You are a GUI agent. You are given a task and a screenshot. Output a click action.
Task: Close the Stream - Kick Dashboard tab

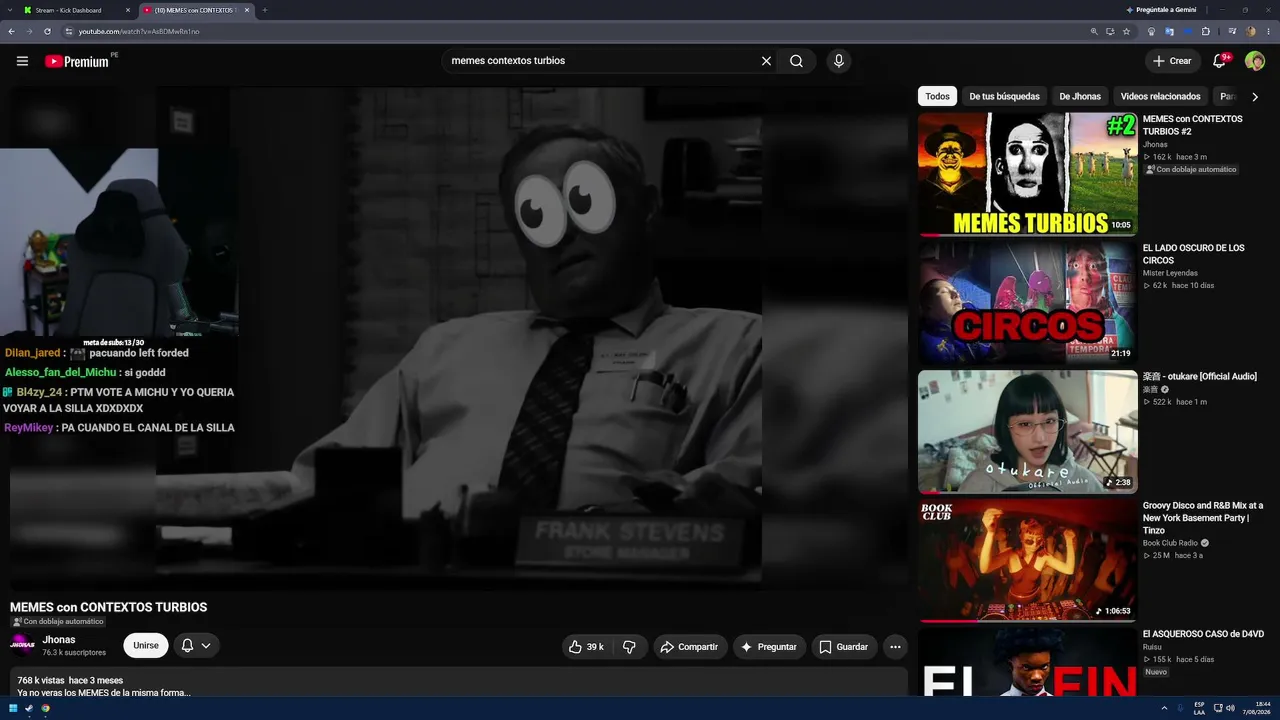click(x=128, y=10)
